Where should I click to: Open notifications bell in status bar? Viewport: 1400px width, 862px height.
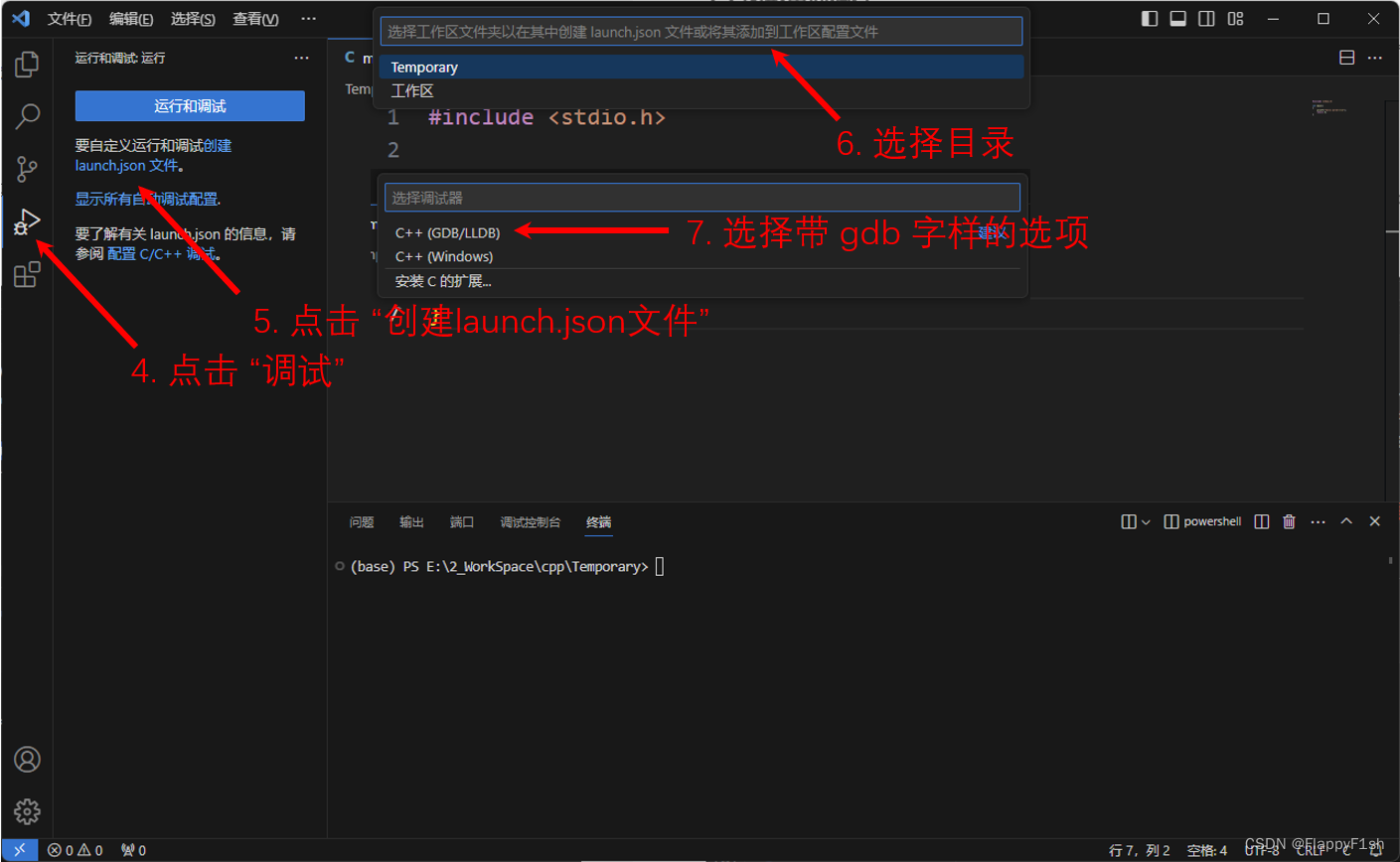pyautogui.click(x=1376, y=850)
